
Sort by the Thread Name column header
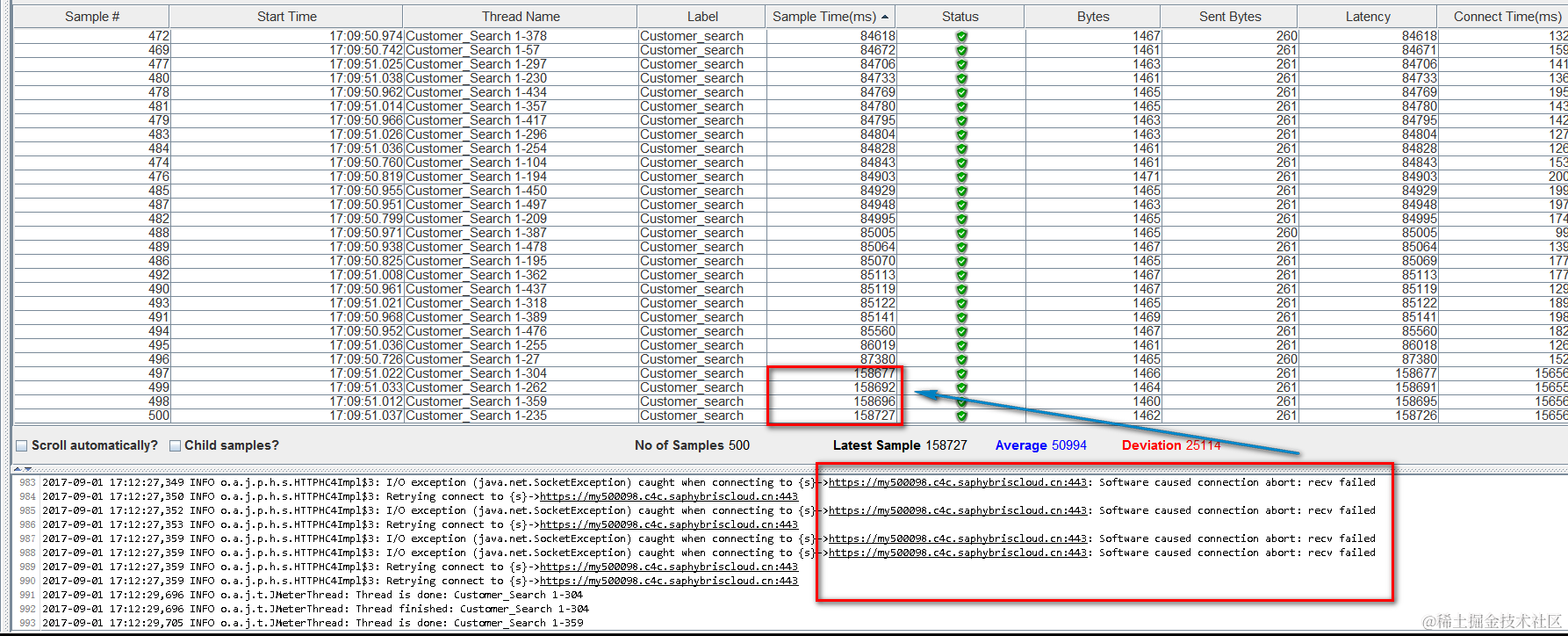(x=520, y=17)
